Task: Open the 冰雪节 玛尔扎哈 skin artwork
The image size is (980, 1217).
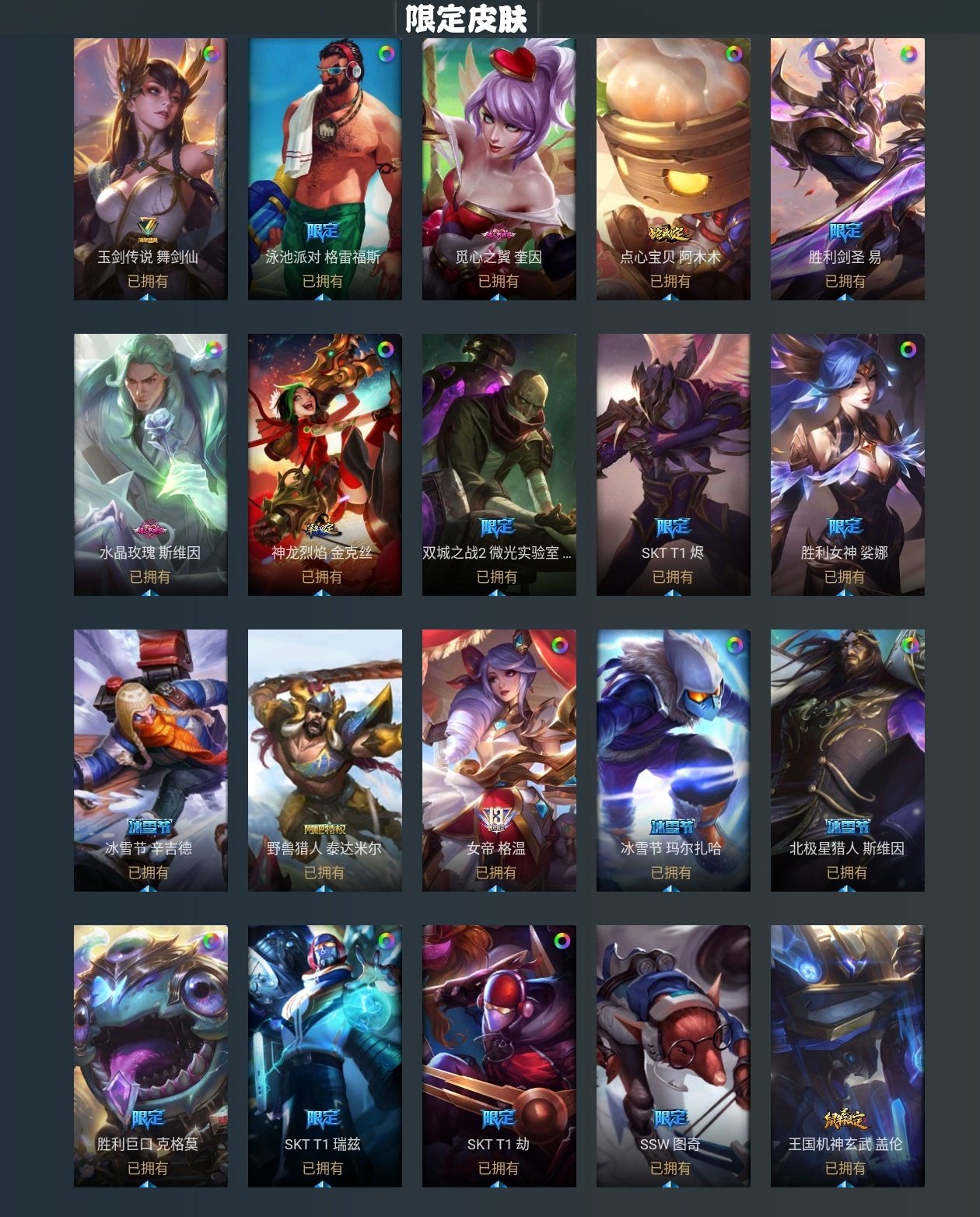Action: 674,761
